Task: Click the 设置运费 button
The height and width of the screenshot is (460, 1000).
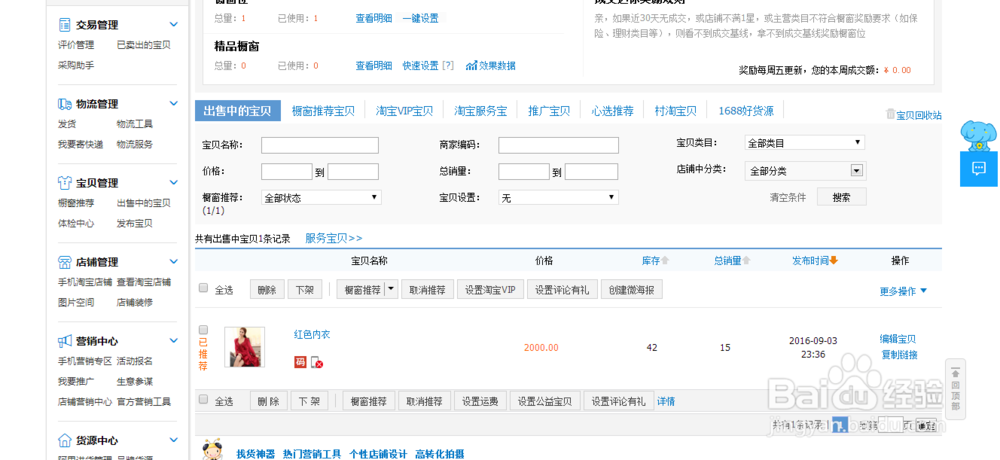Action: point(480,401)
